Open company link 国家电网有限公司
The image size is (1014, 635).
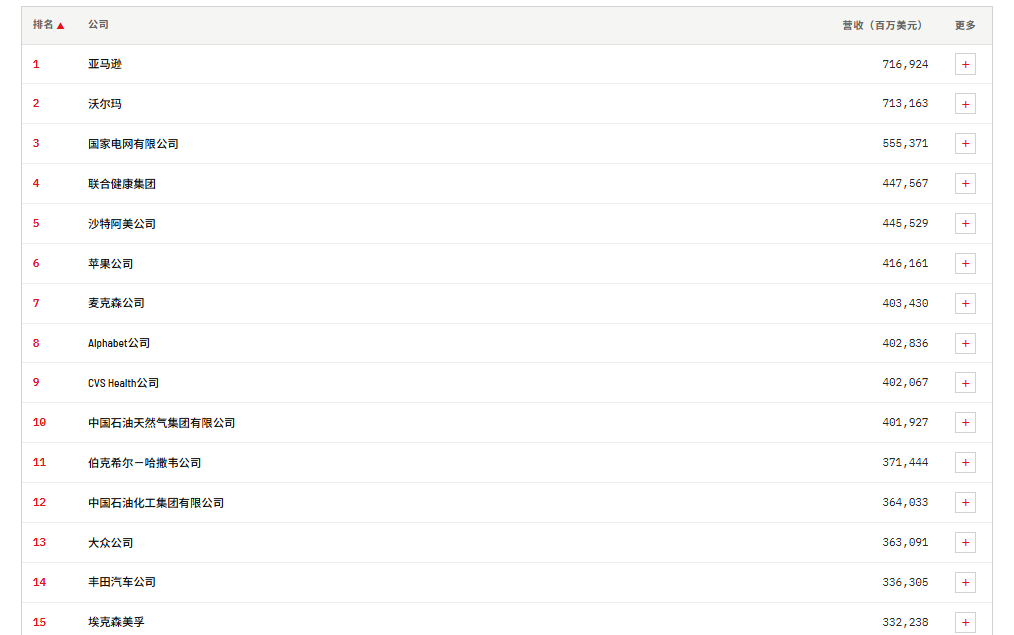click(x=133, y=144)
